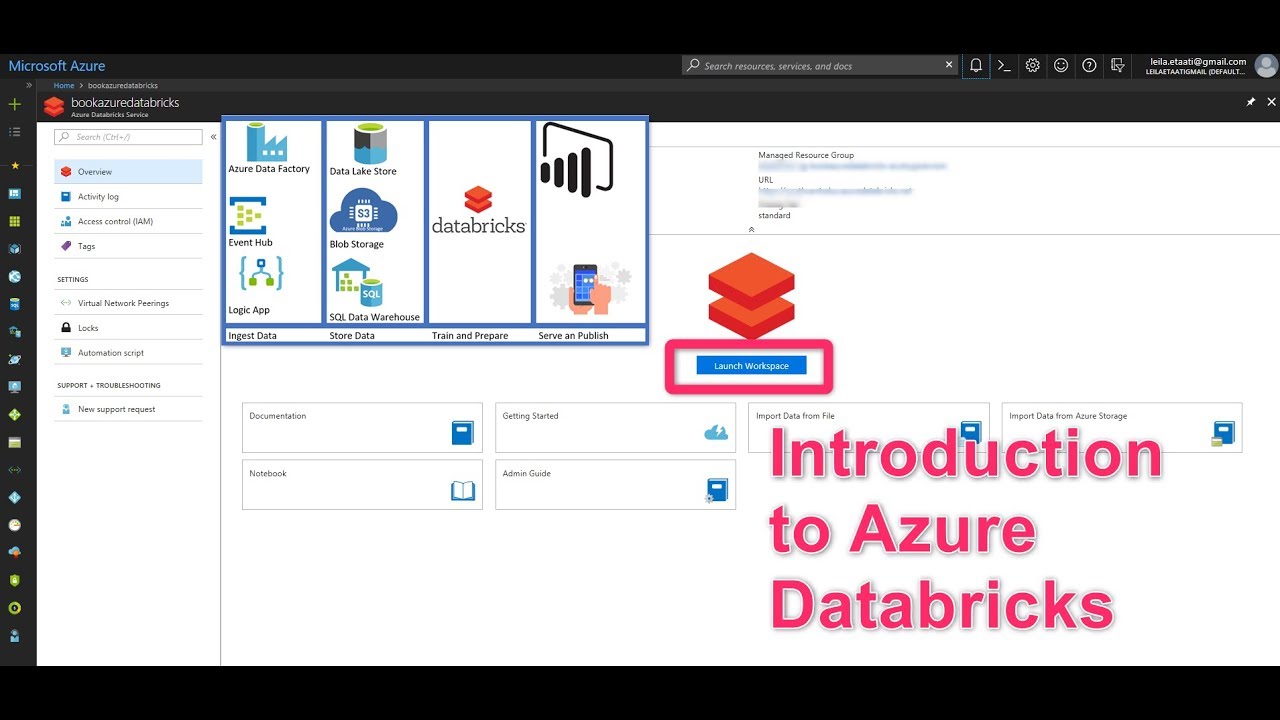Open the Notifications bell icon
This screenshot has height=720, width=1280.
[976, 65]
